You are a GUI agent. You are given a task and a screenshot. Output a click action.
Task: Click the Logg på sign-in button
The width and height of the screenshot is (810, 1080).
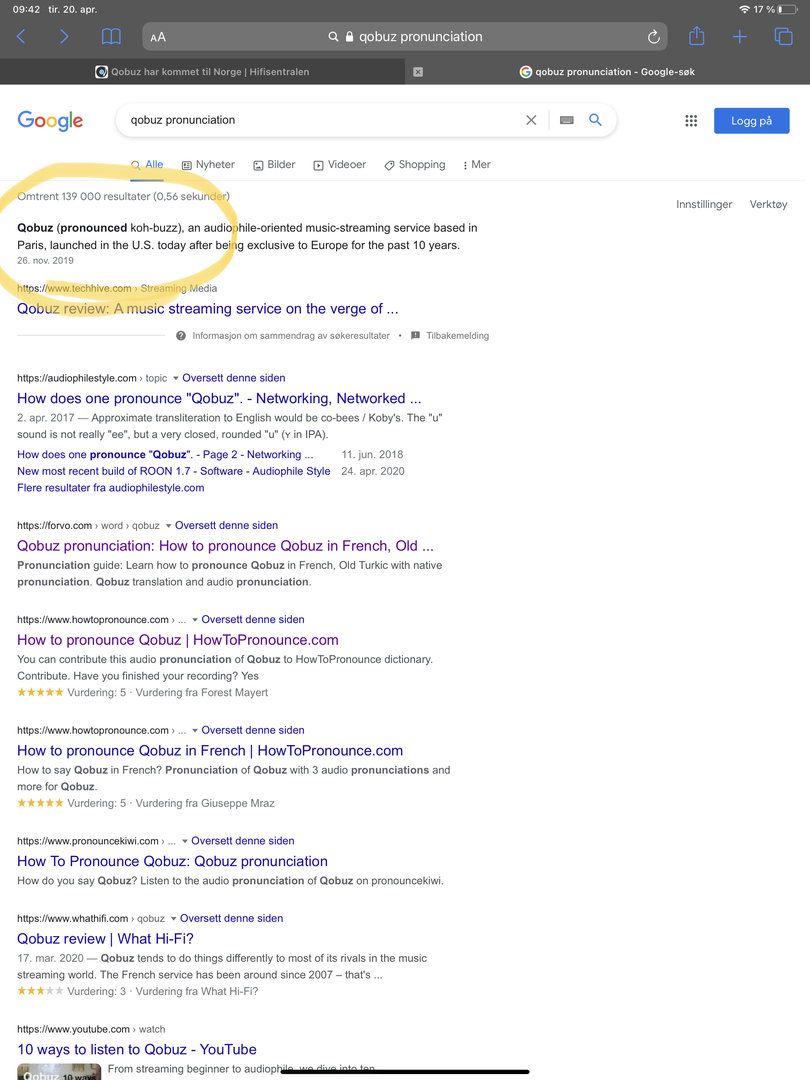[x=751, y=121]
